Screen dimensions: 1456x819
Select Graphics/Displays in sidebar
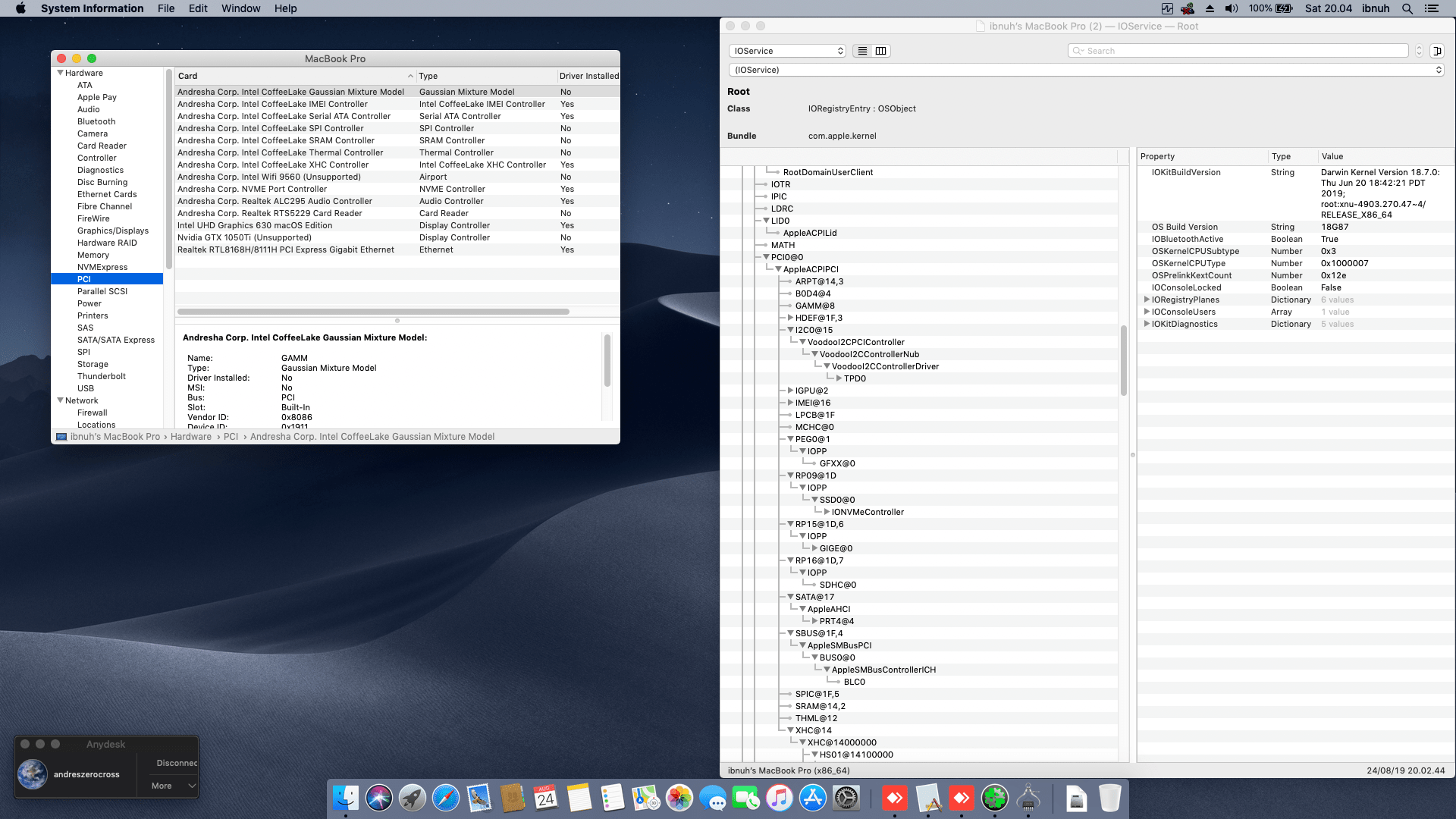click(112, 231)
